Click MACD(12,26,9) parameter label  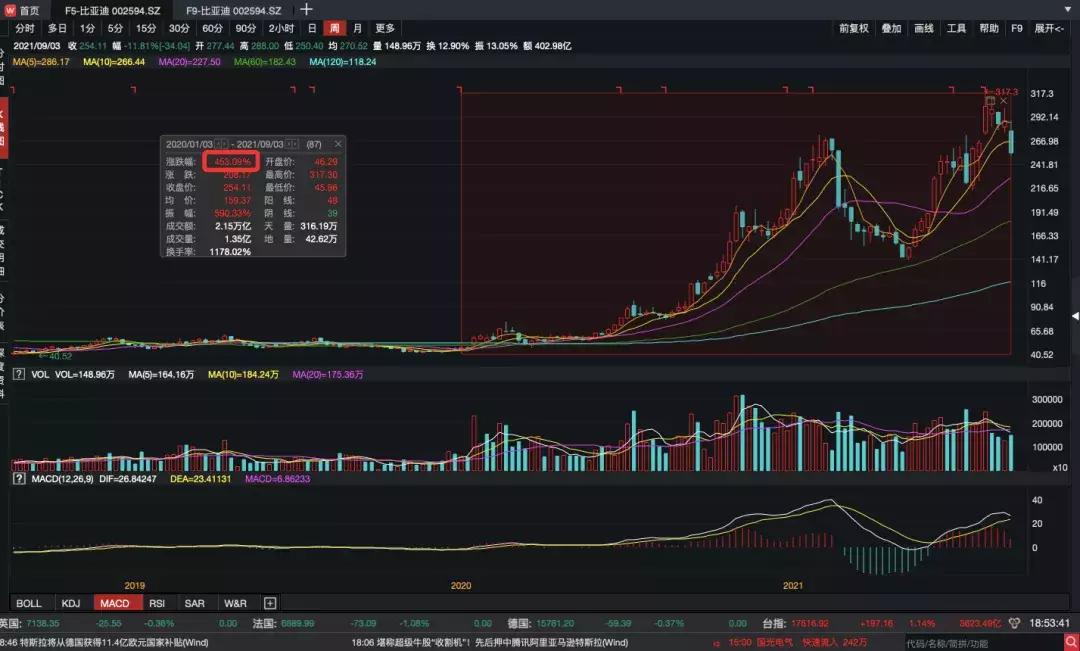coord(62,479)
